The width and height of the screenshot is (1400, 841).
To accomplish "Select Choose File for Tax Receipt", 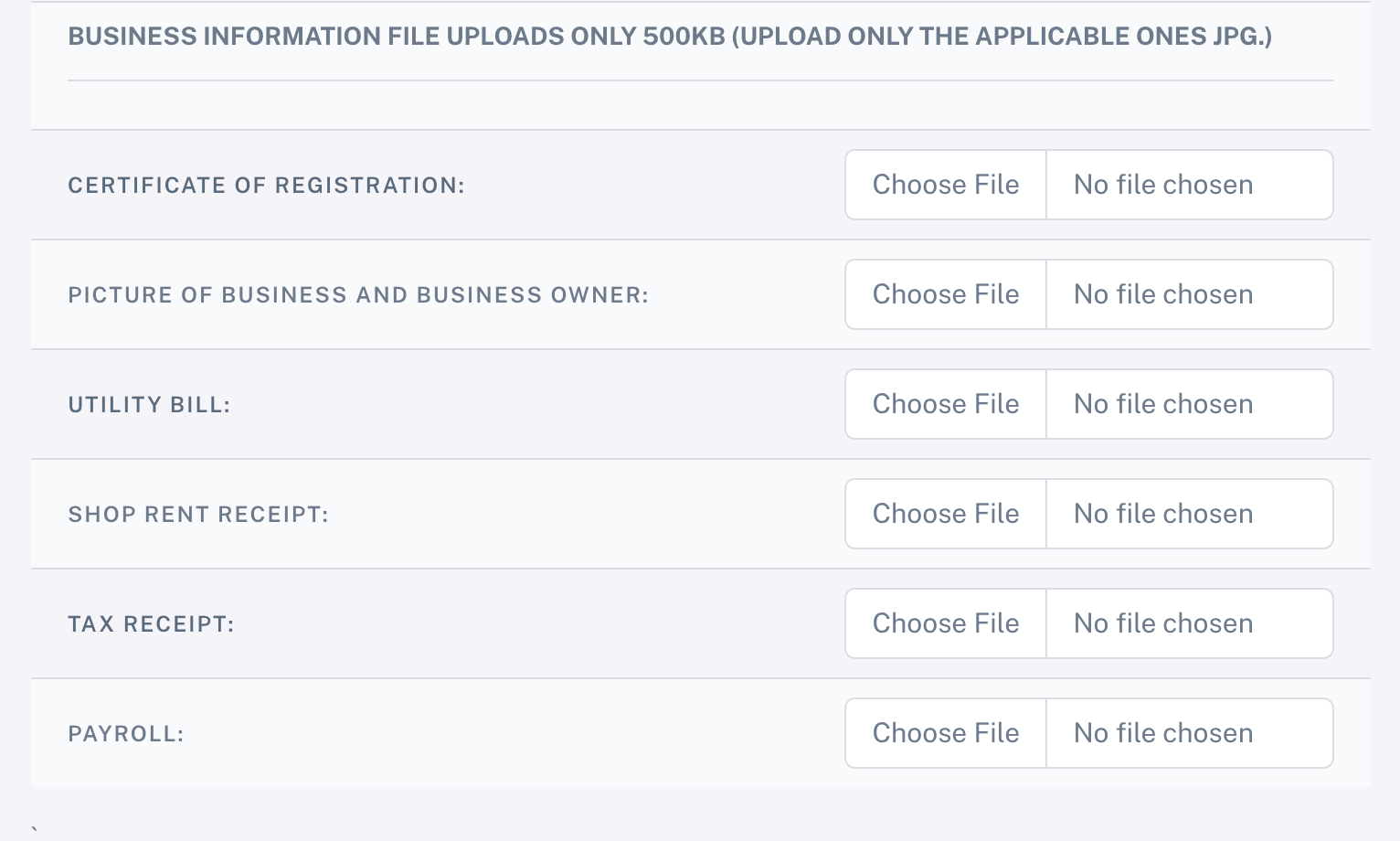I will point(946,623).
